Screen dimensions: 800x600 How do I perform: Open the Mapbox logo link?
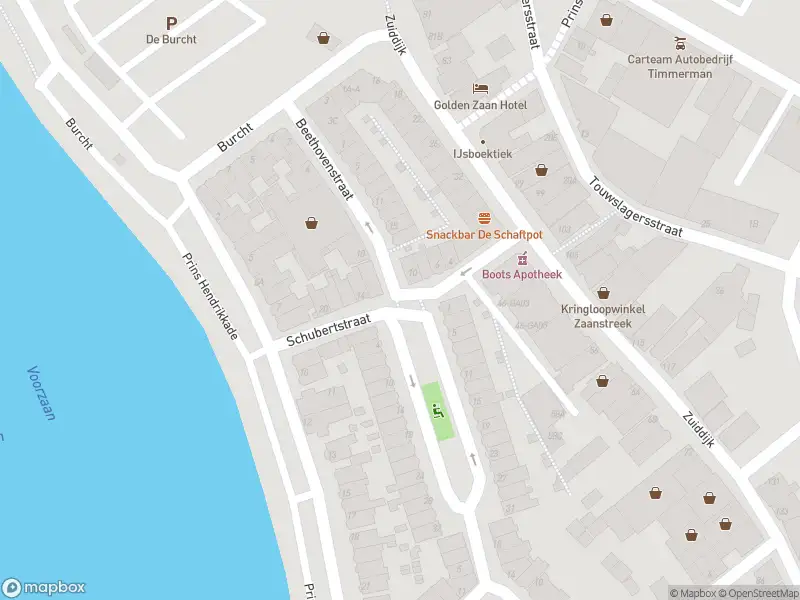[x=43, y=587]
